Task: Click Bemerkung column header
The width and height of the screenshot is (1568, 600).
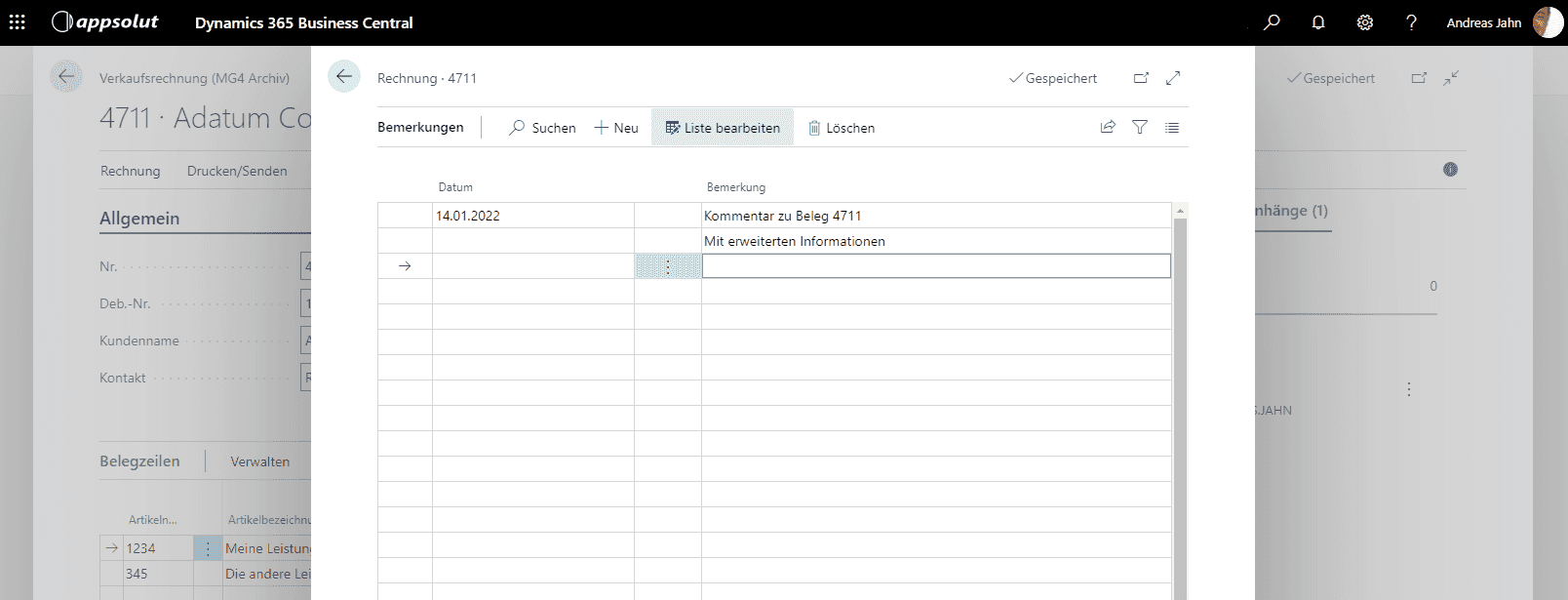Action: coord(736,187)
